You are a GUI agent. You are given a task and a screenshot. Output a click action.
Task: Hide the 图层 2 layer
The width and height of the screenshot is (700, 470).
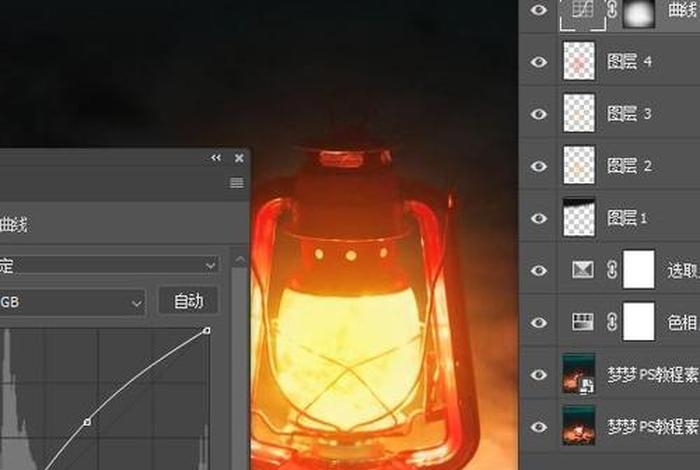[539, 166]
